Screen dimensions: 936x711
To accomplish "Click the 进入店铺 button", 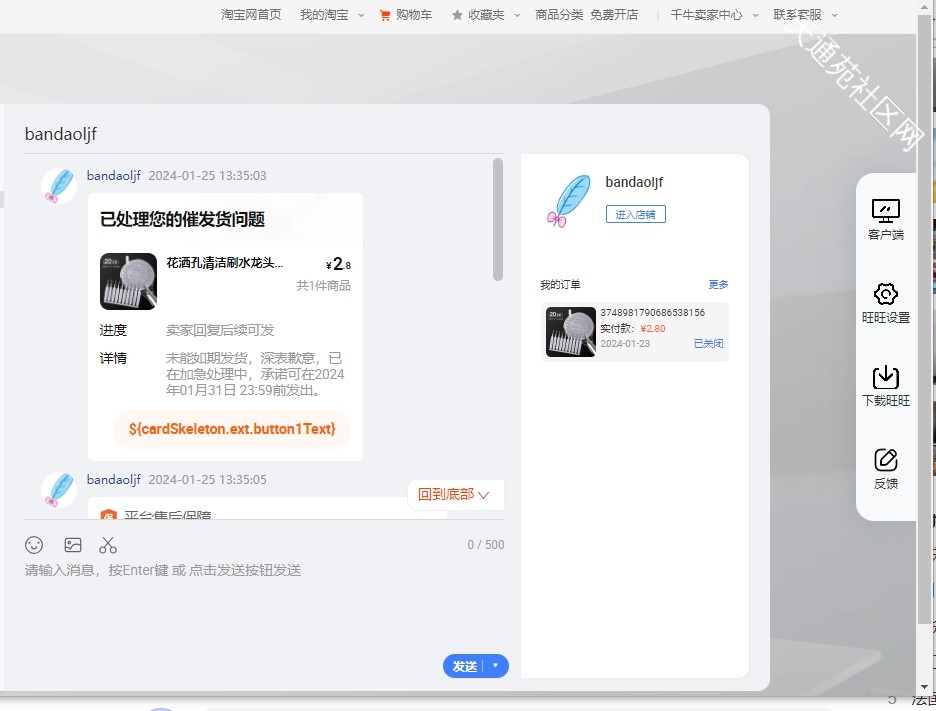I will pyautogui.click(x=636, y=214).
